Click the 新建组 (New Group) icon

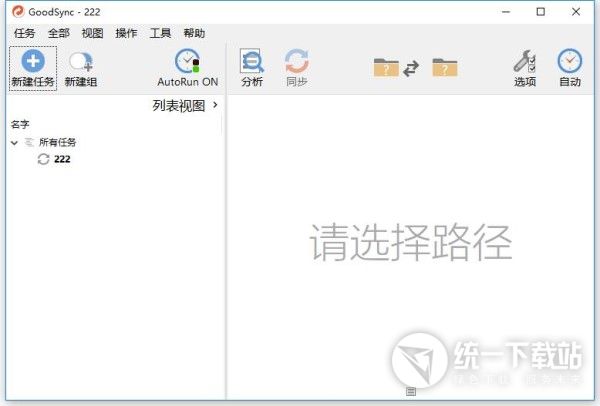[81, 62]
